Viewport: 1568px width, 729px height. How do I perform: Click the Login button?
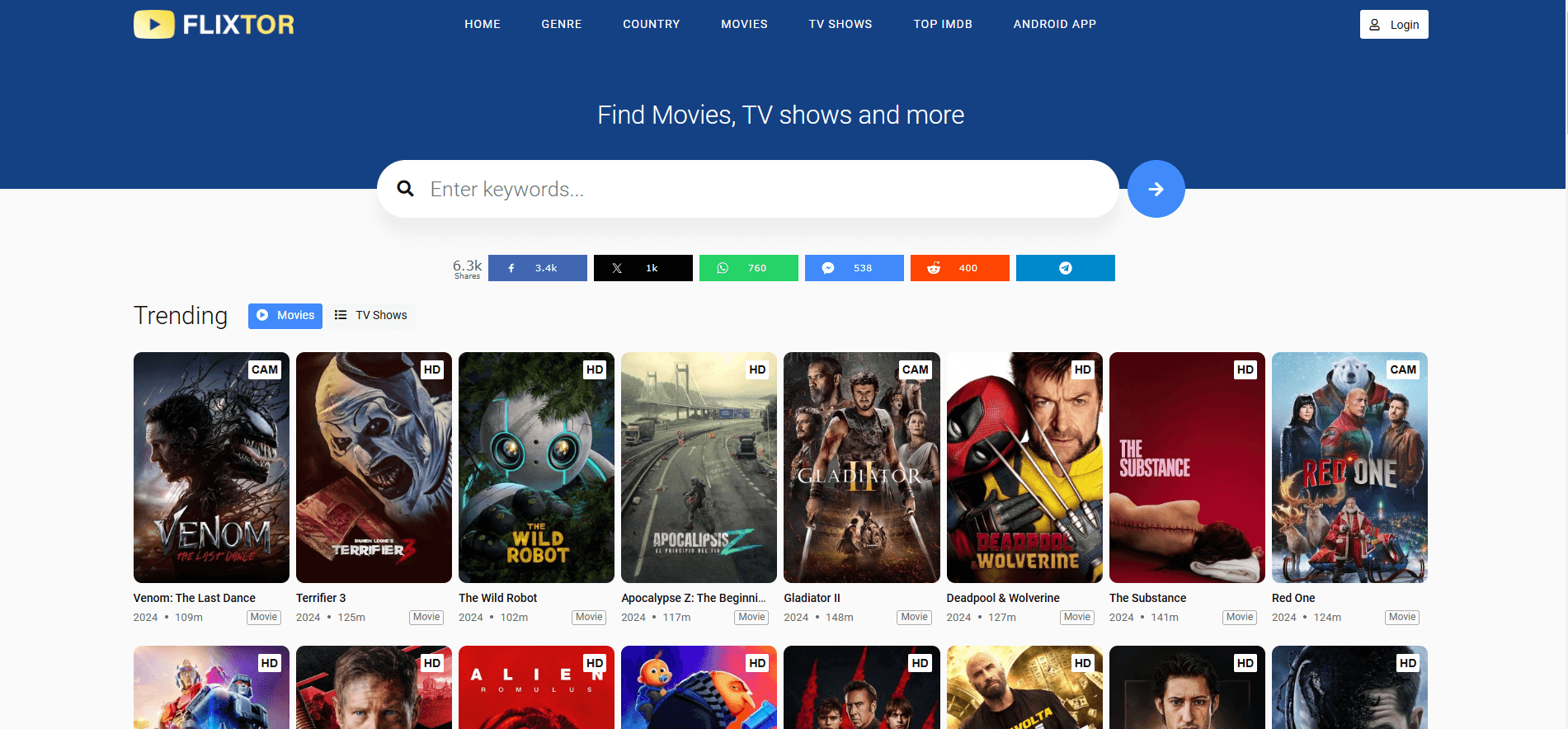click(x=1394, y=25)
